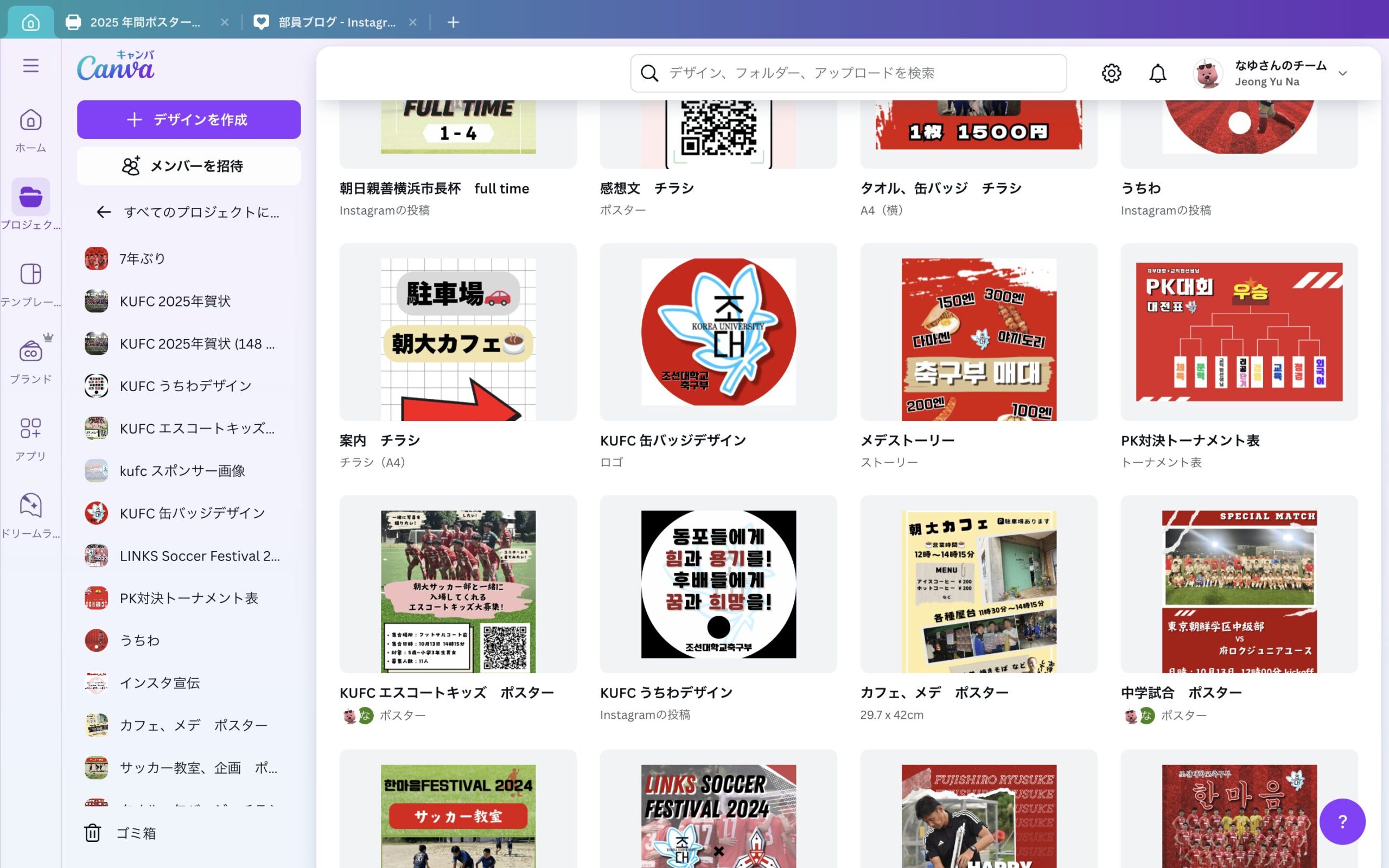Focus the design search field
Viewport: 1389px width, 868px height.
coord(849,73)
